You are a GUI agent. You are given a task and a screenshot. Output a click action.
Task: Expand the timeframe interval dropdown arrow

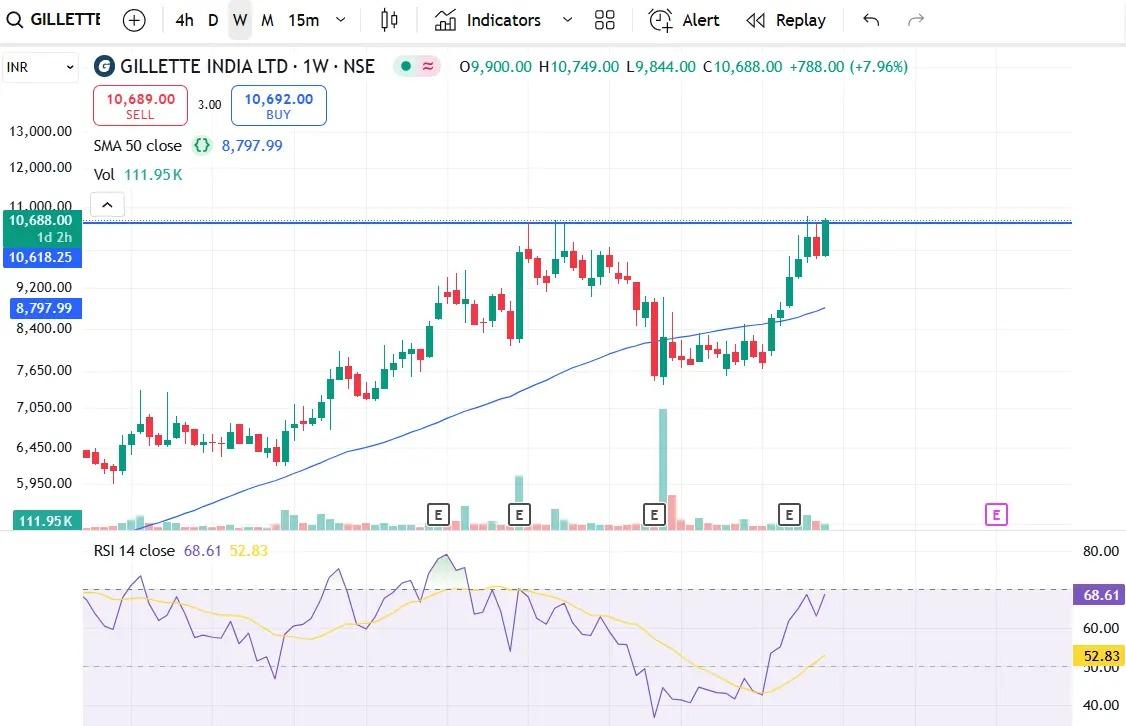[x=341, y=20]
